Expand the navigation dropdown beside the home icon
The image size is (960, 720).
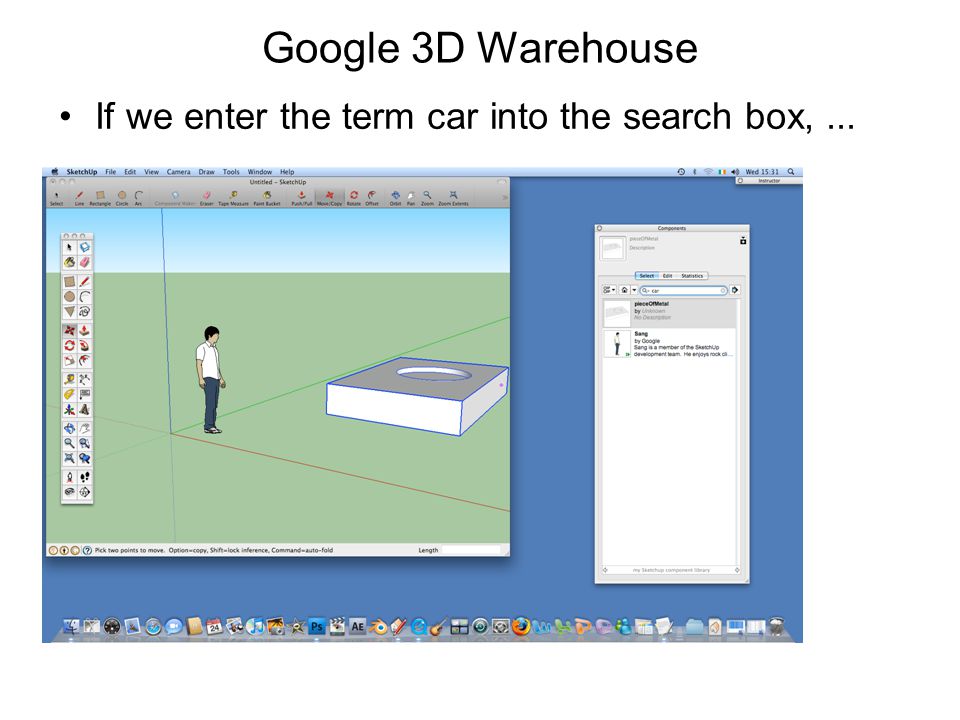tap(634, 290)
